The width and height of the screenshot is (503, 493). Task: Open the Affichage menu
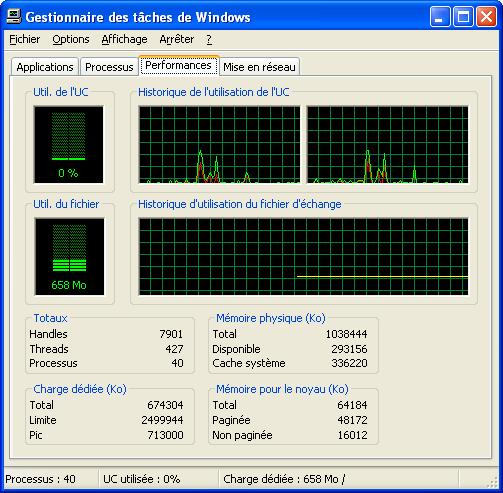124,39
